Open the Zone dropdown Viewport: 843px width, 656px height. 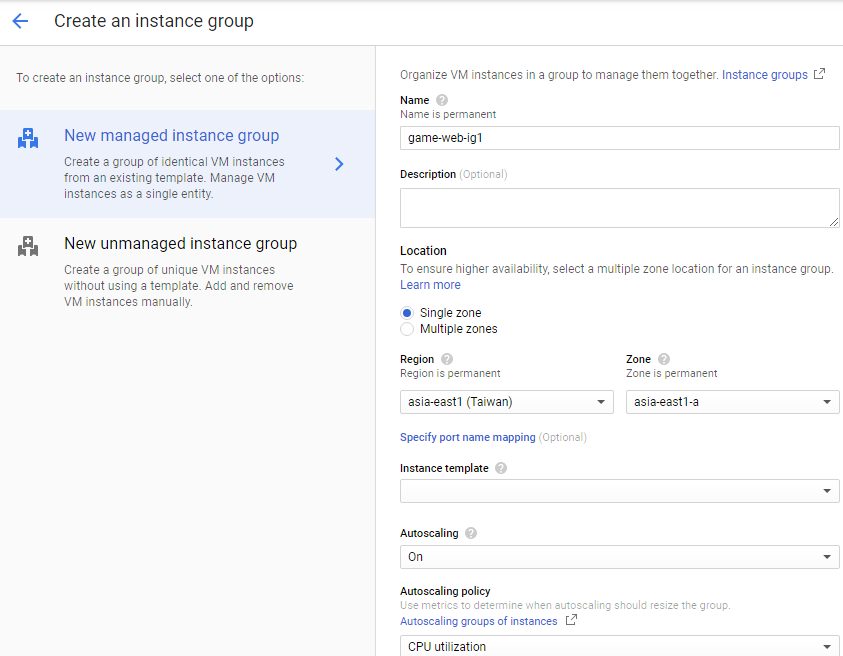pos(732,402)
